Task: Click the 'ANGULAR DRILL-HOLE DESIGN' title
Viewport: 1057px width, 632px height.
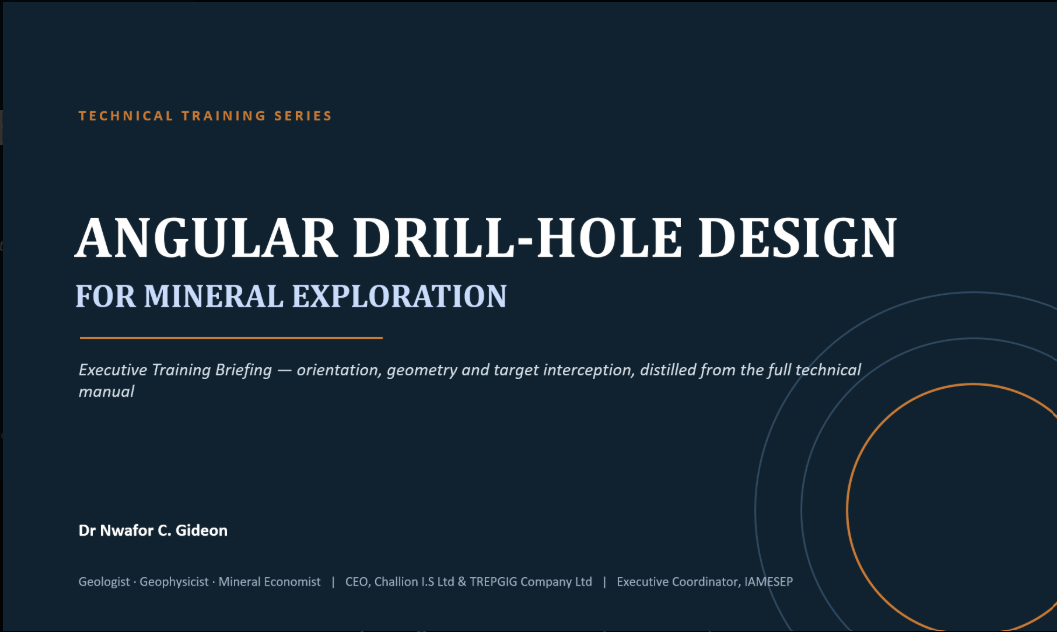Action: tap(486, 238)
